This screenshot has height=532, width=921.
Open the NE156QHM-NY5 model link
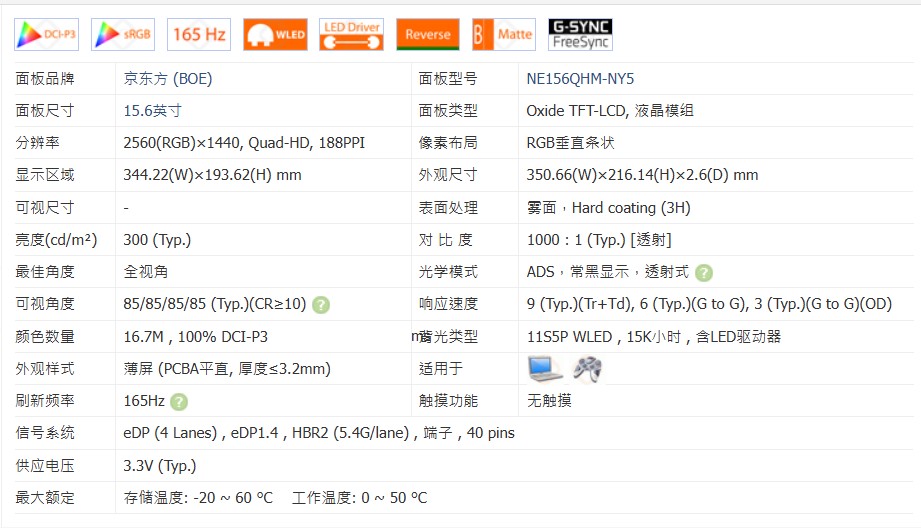(580, 79)
